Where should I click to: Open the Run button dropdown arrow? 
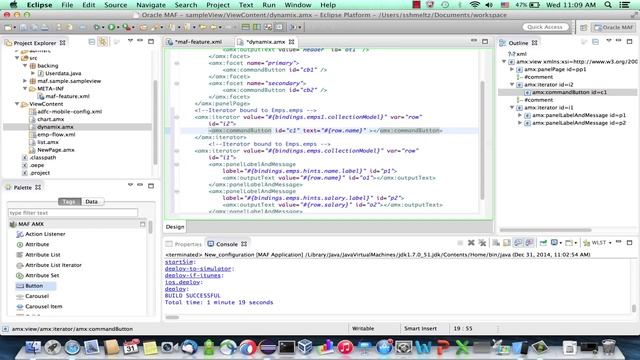118,27
